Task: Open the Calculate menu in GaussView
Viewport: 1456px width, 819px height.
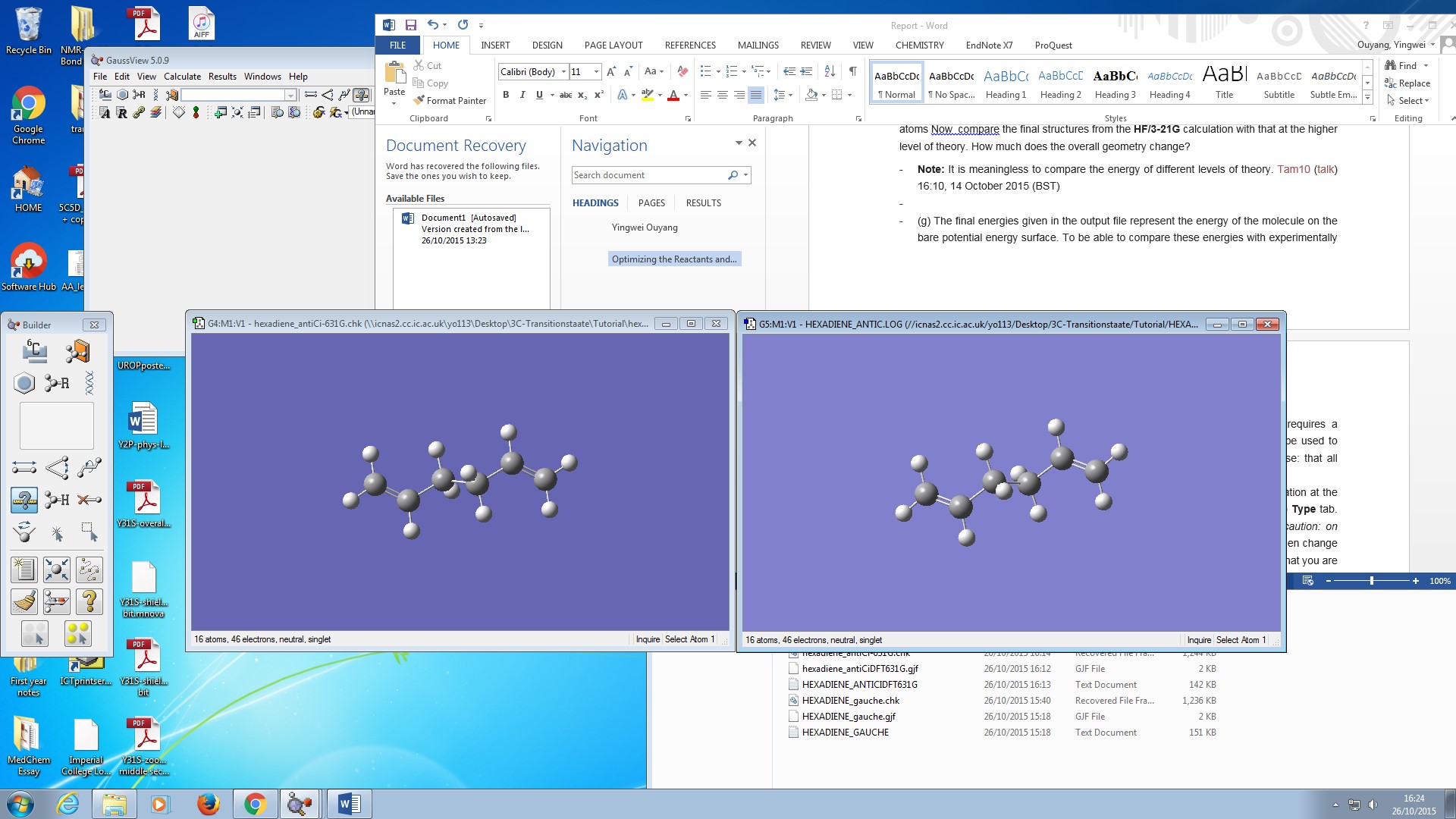Action: (x=182, y=77)
